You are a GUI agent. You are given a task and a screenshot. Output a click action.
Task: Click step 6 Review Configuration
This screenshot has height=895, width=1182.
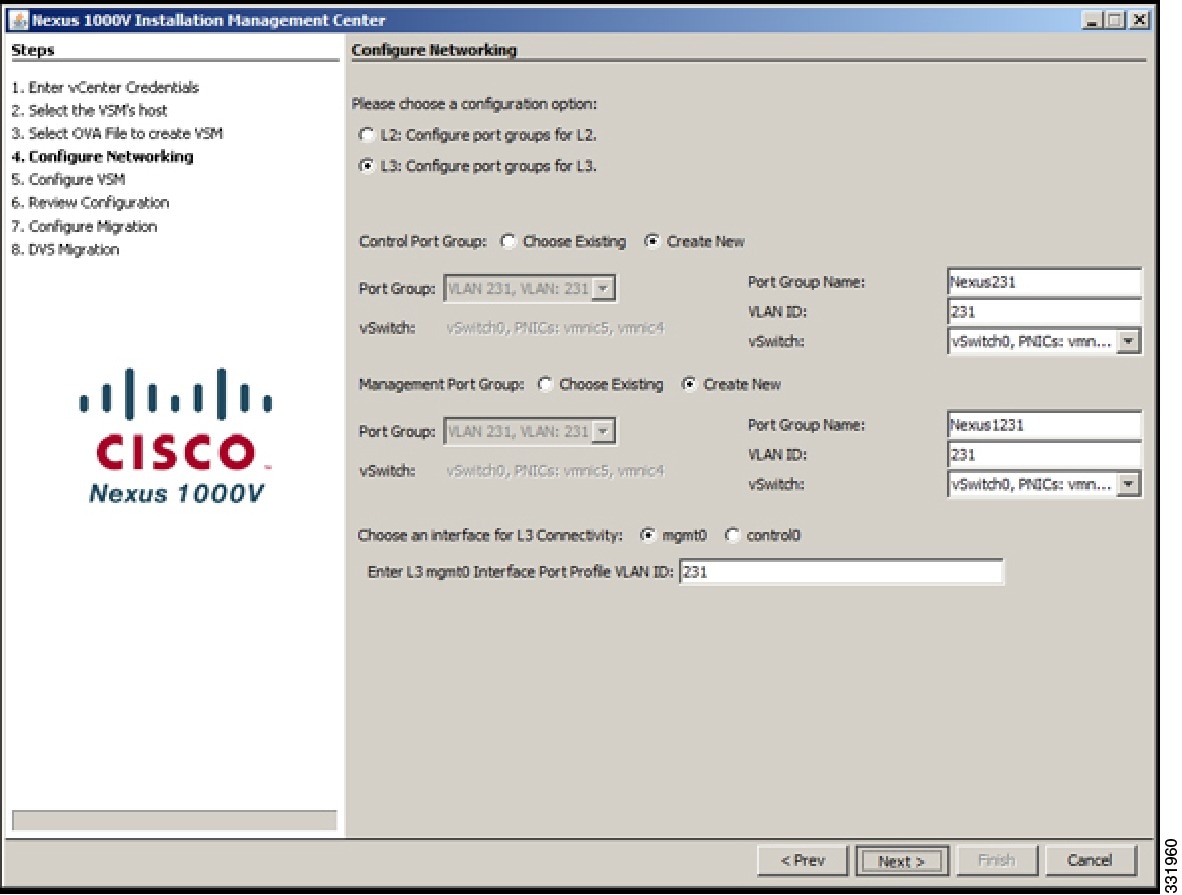coord(90,203)
